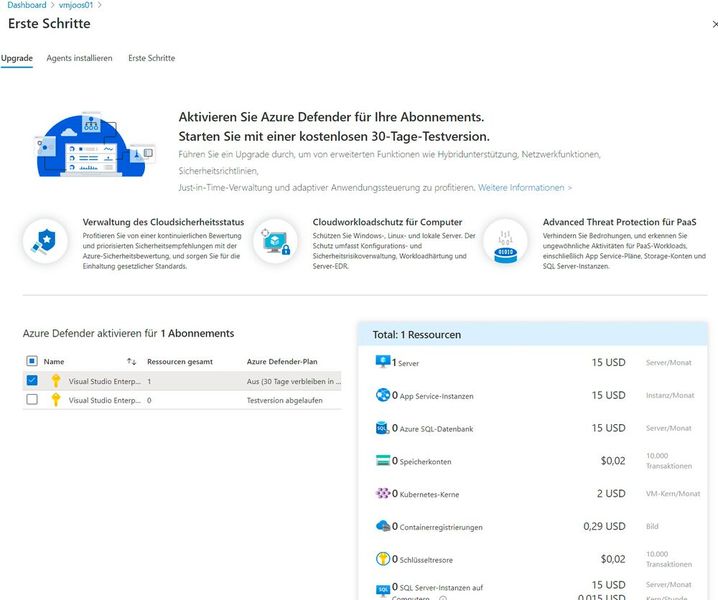Image resolution: width=718 pixels, height=600 pixels.
Task: Check the subscription with Testversion abgelaufen
Action: click(32, 399)
